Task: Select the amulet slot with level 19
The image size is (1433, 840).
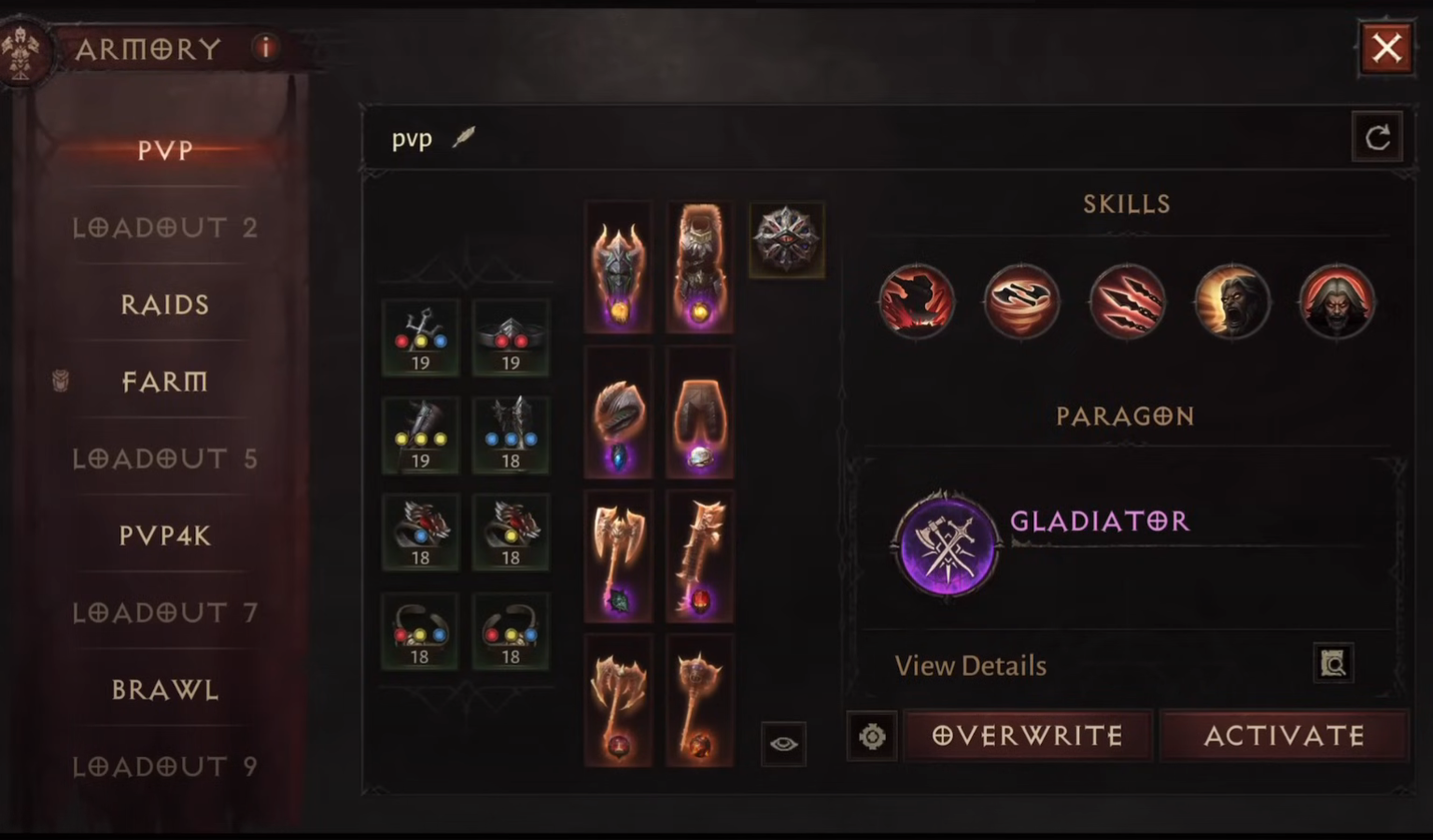Action: 420,338
